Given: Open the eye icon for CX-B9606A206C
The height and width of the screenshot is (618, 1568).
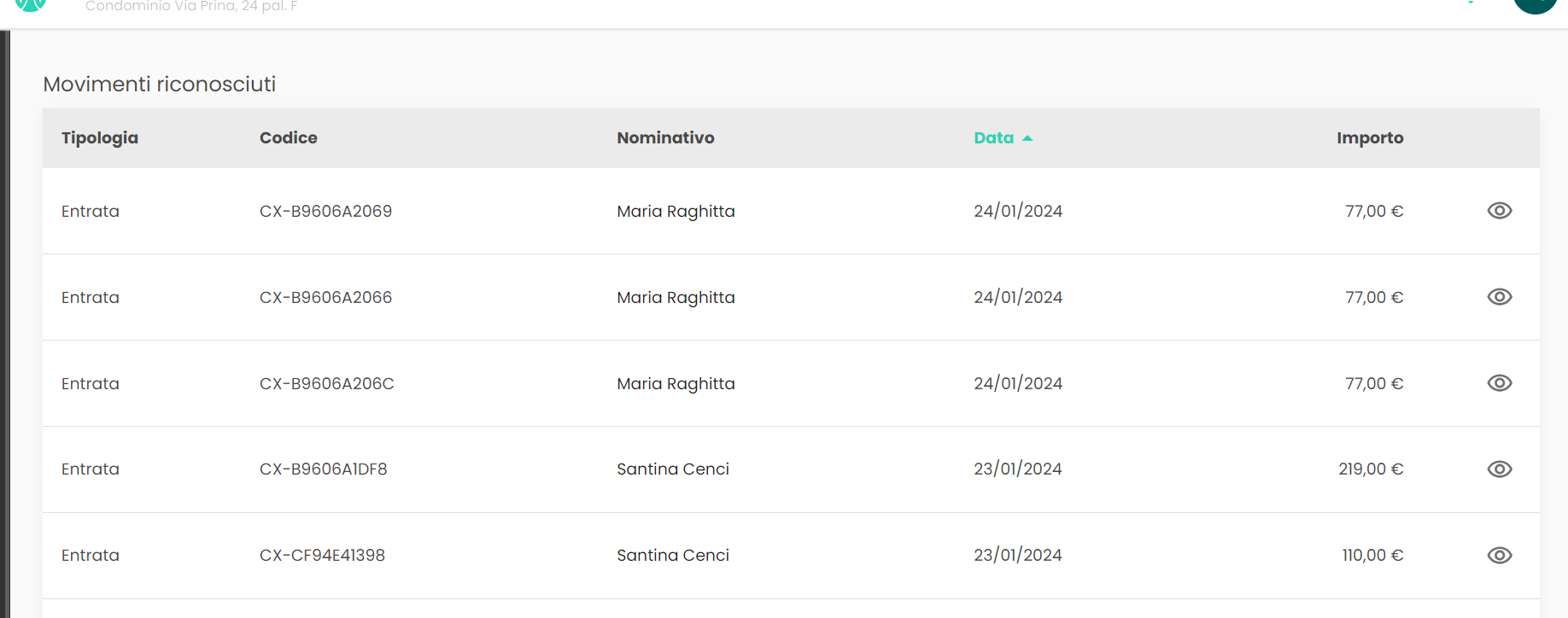Looking at the screenshot, I should [x=1499, y=383].
